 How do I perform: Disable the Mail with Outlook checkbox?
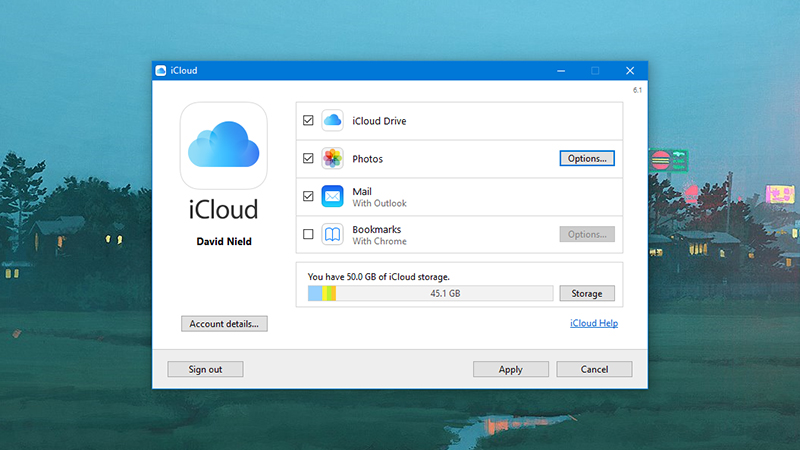tap(308, 196)
